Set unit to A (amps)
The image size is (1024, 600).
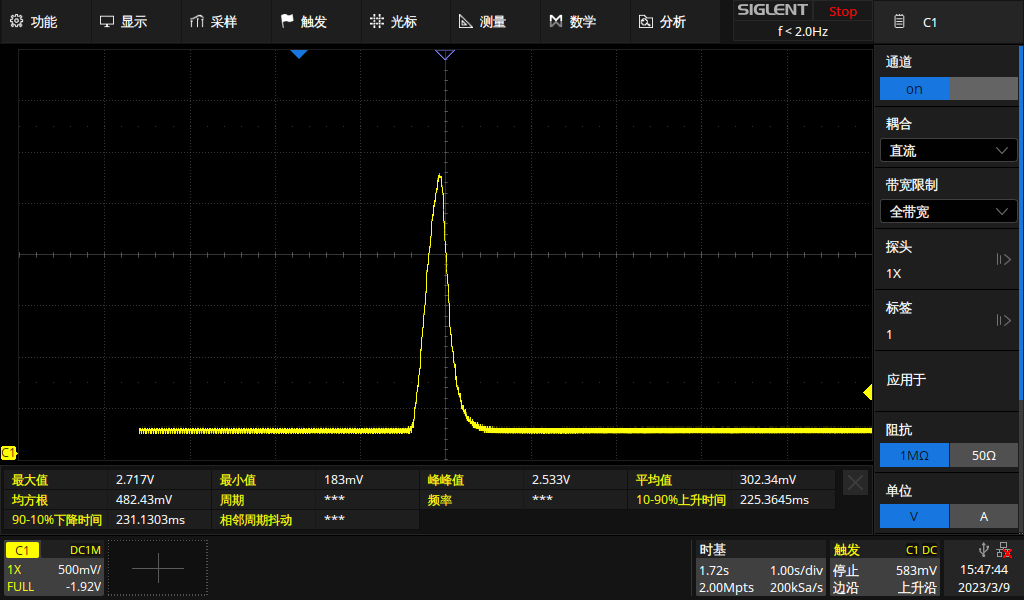click(x=983, y=516)
